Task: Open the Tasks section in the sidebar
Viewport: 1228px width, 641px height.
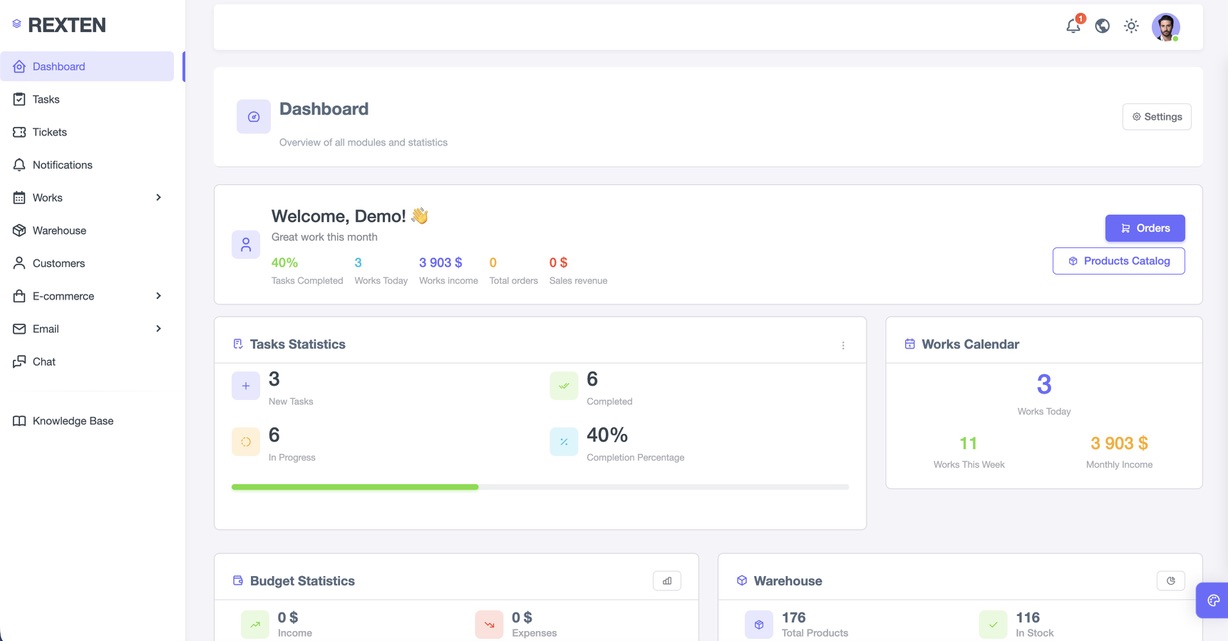Action: (48, 98)
